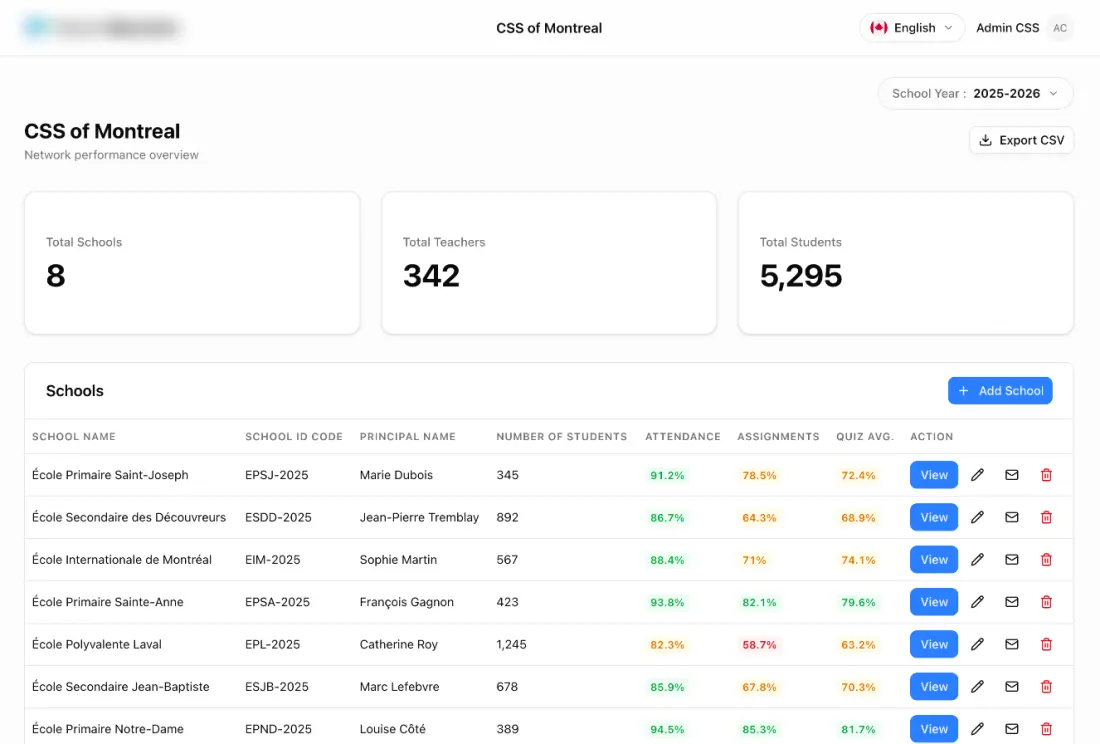The width and height of the screenshot is (1100, 744).
Task: Click the School ID Code column header
Action: (x=294, y=436)
